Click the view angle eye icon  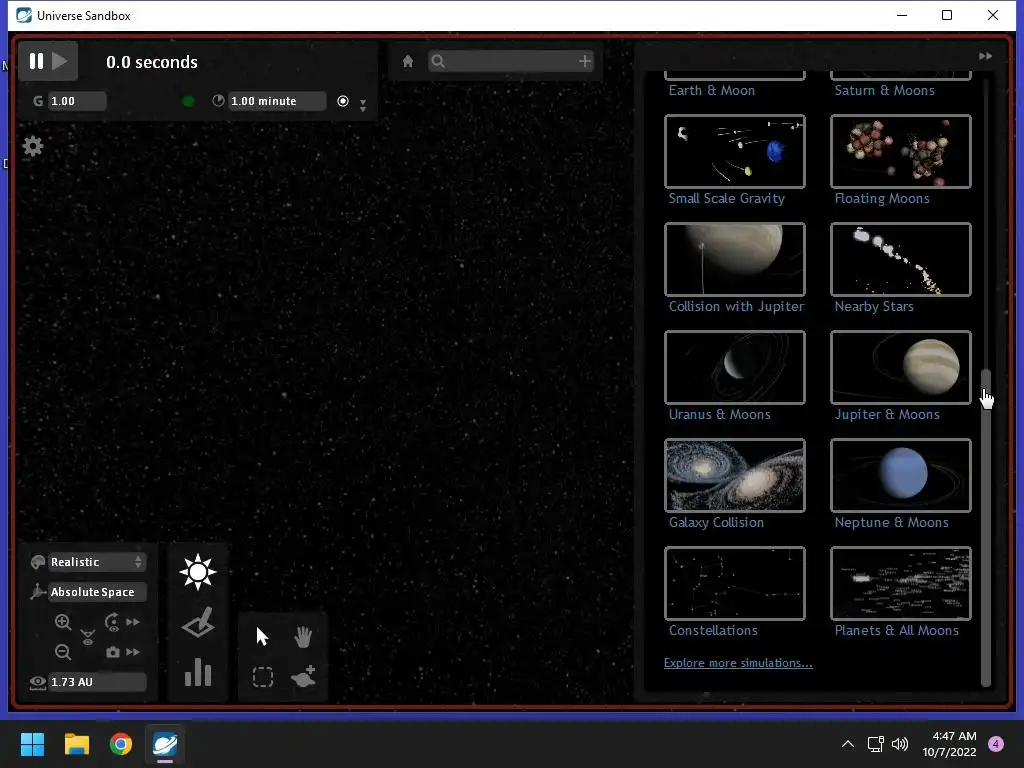88,637
